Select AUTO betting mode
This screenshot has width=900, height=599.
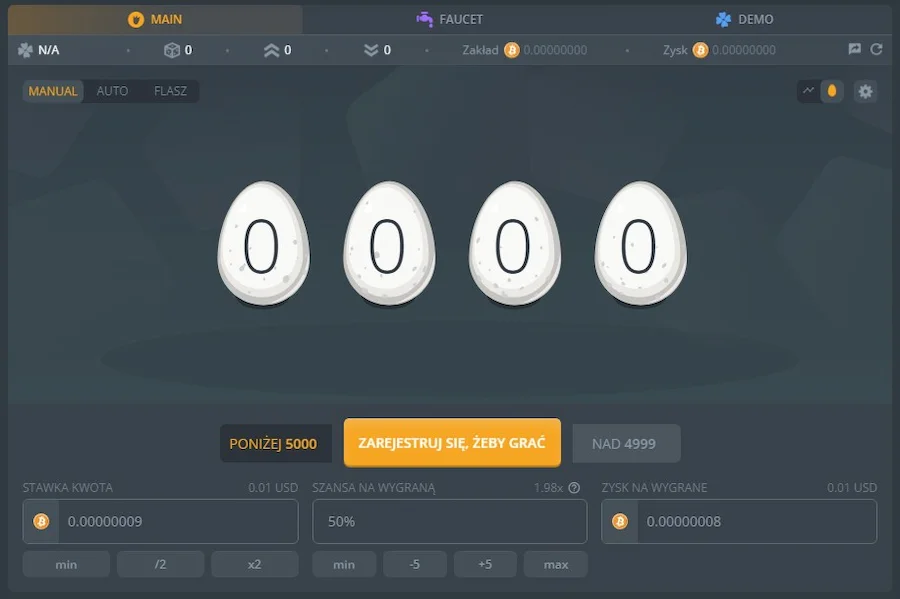(112, 91)
